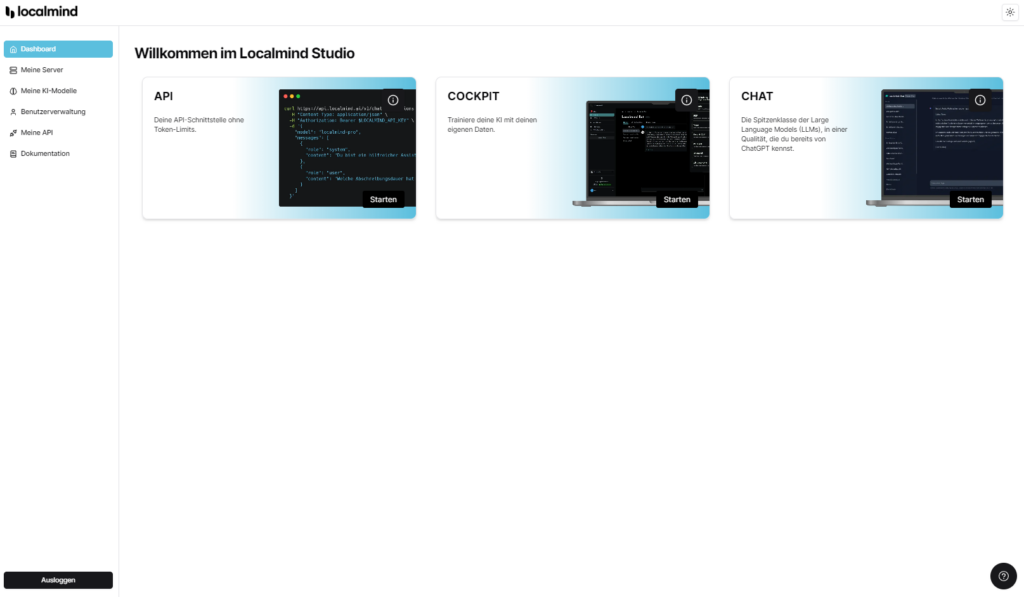The height and width of the screenshot is (597, 1024).
Task: Show info for the API card
Action: [x=393, y=100]
